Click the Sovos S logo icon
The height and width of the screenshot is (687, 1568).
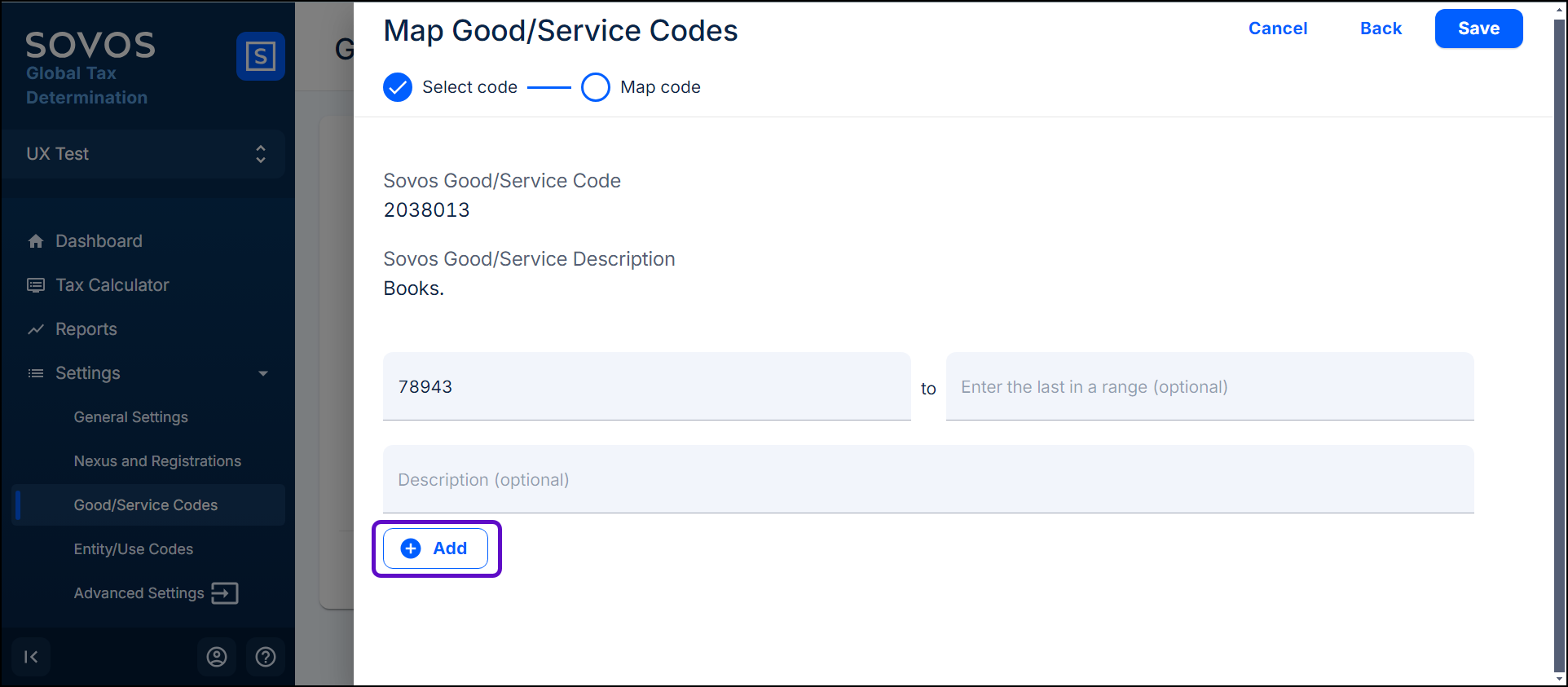point(260,56)
